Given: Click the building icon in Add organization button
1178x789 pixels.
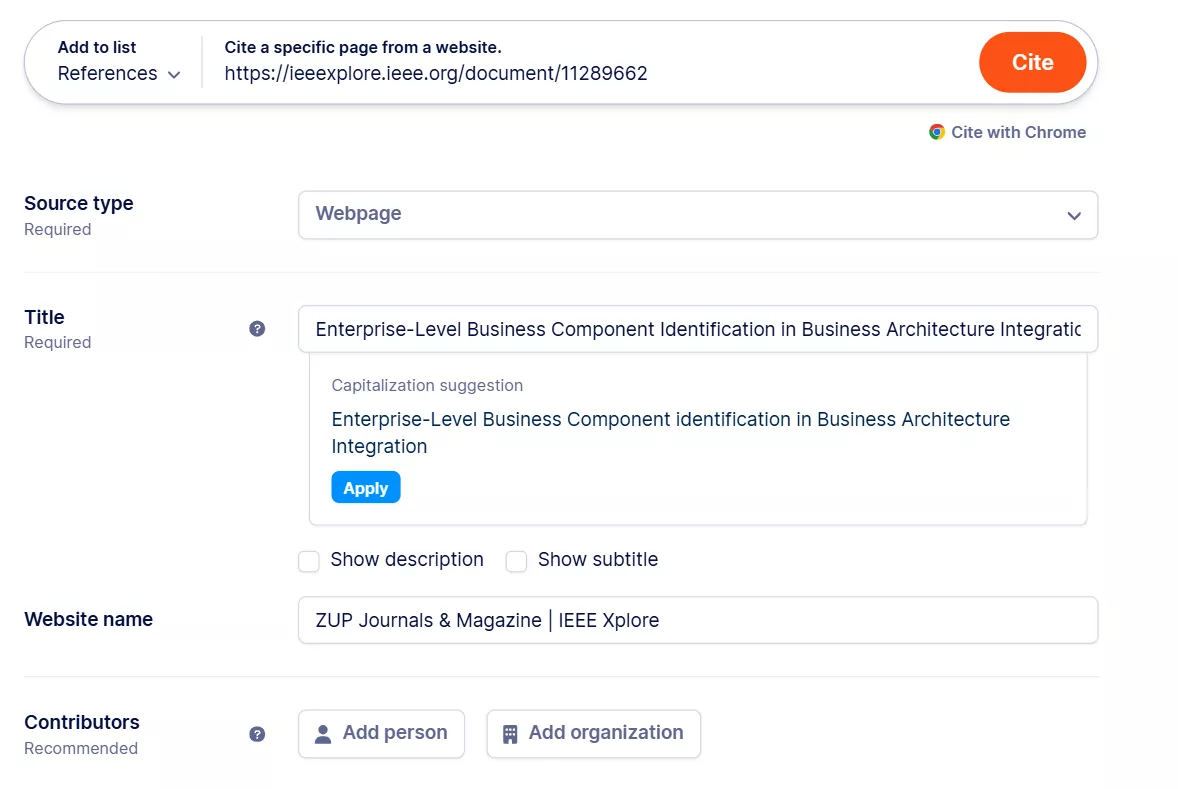Looking at the screenshot, I should [510, 733].
